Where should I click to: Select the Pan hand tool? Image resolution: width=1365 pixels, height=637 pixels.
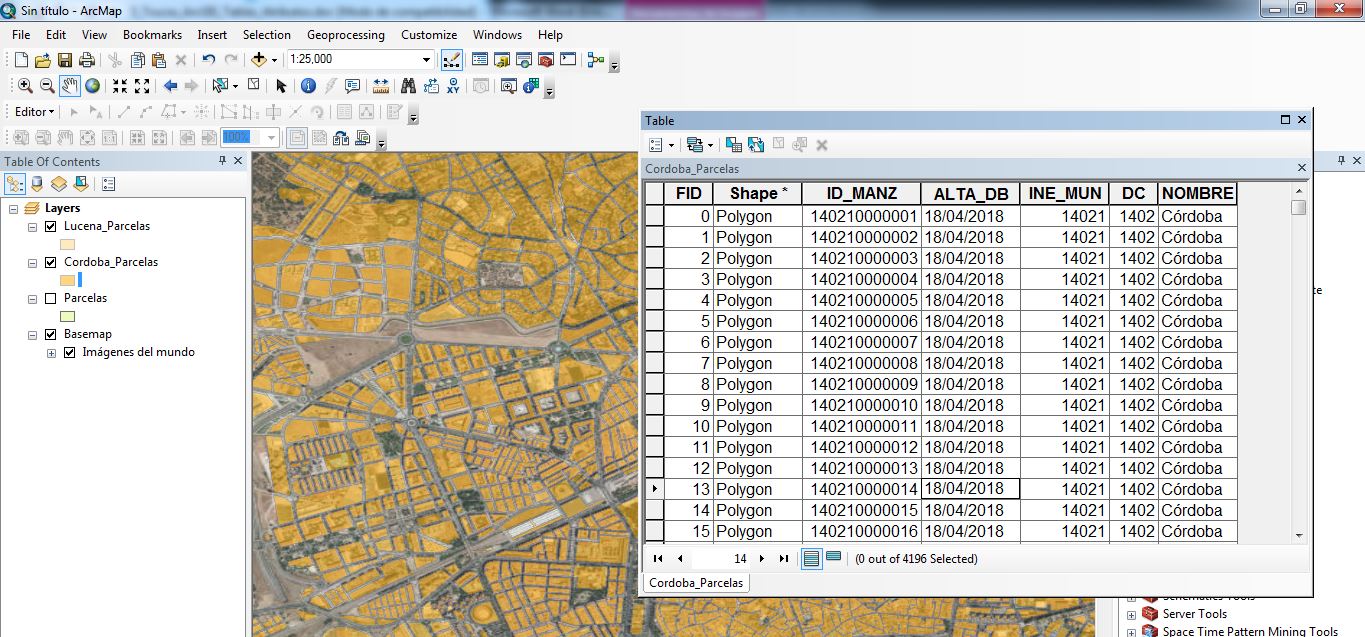point(69,86)
